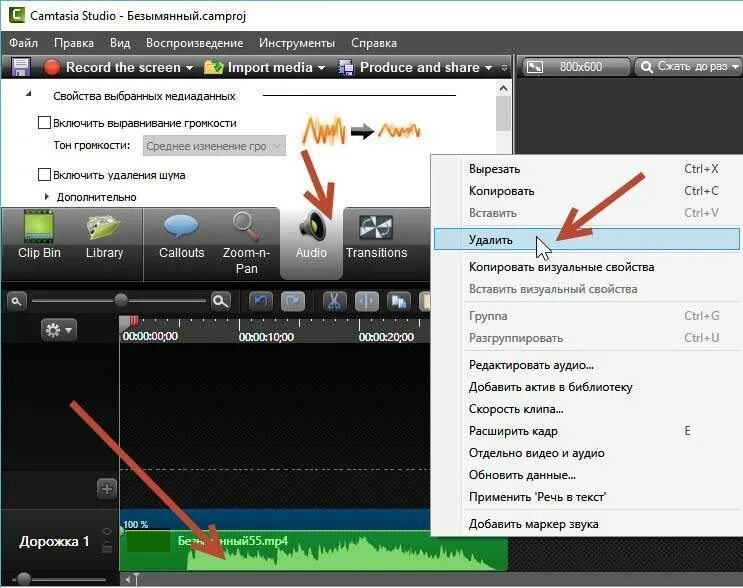Viewport: 743px width, 588px height.
Task: Select 'Добавить актив в библиотеку' entry
Action: [x=587, y=387]
